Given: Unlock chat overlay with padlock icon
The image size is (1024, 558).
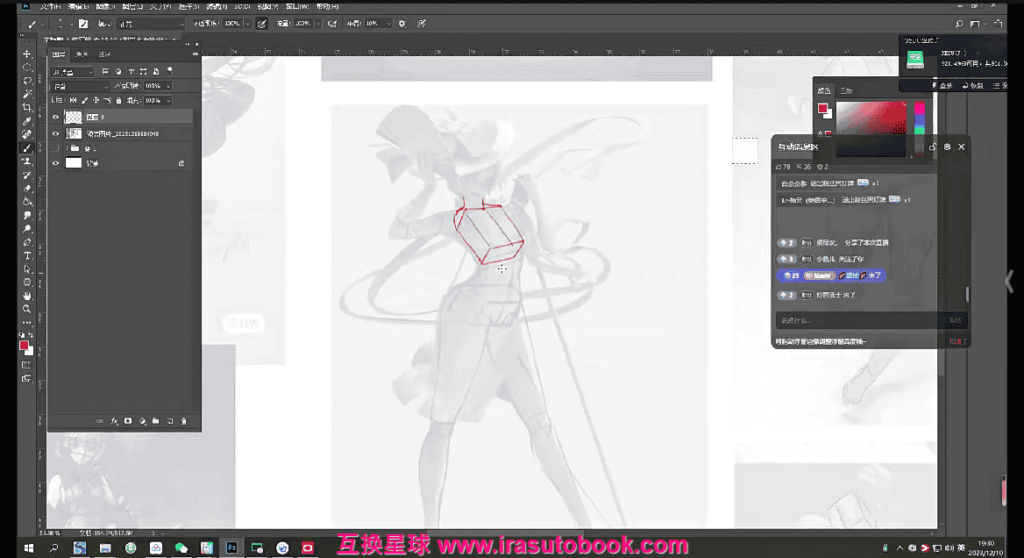Looking at the screenshot, I should (933, 147).
